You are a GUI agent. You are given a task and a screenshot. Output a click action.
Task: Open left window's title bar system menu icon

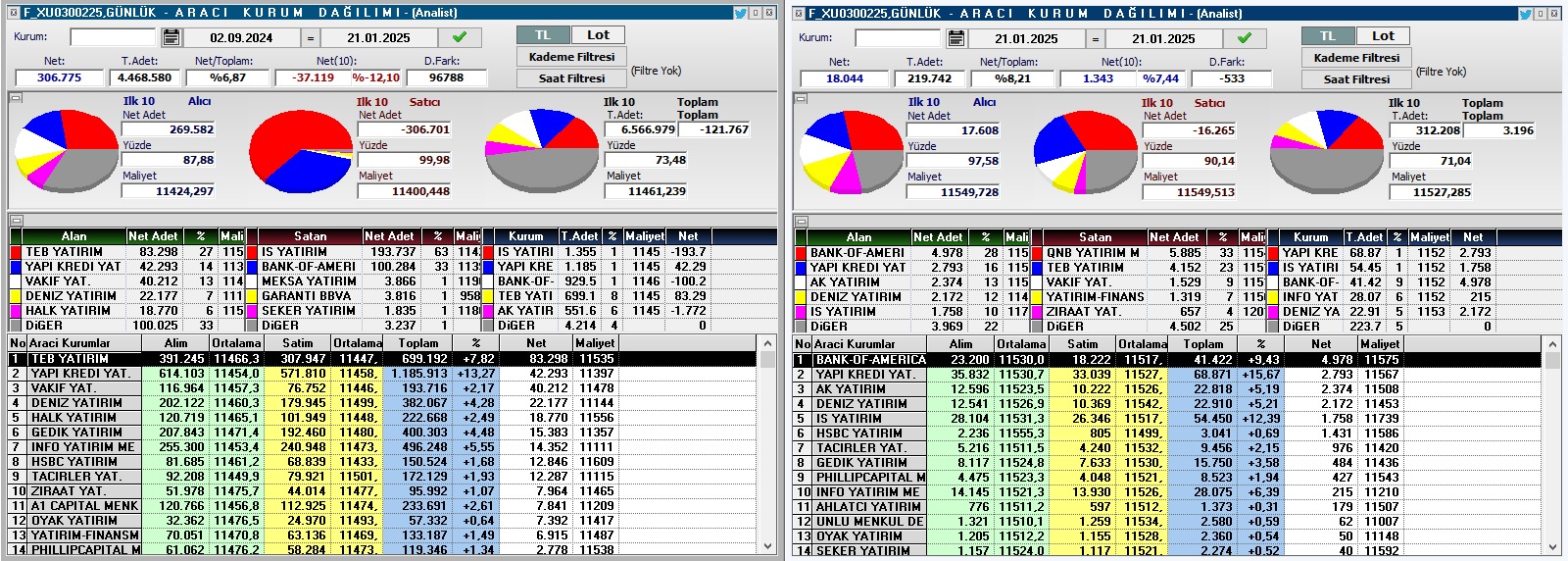(14, 13)
